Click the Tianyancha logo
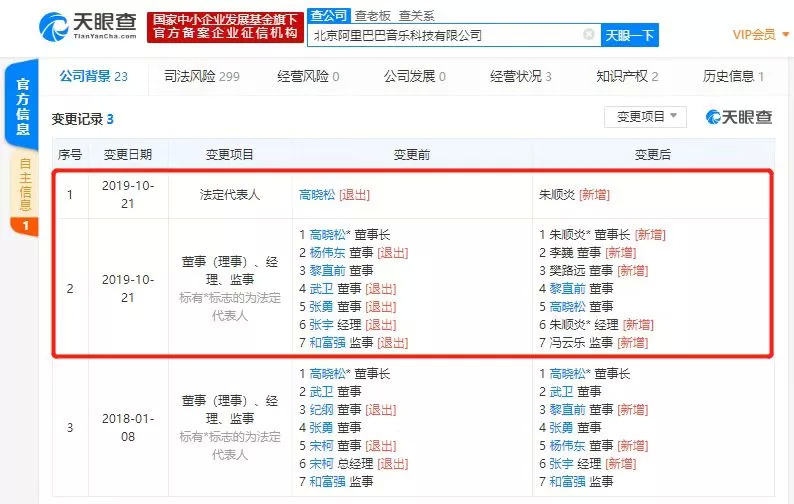Screen dimensions: 794x504 (88, 26)
